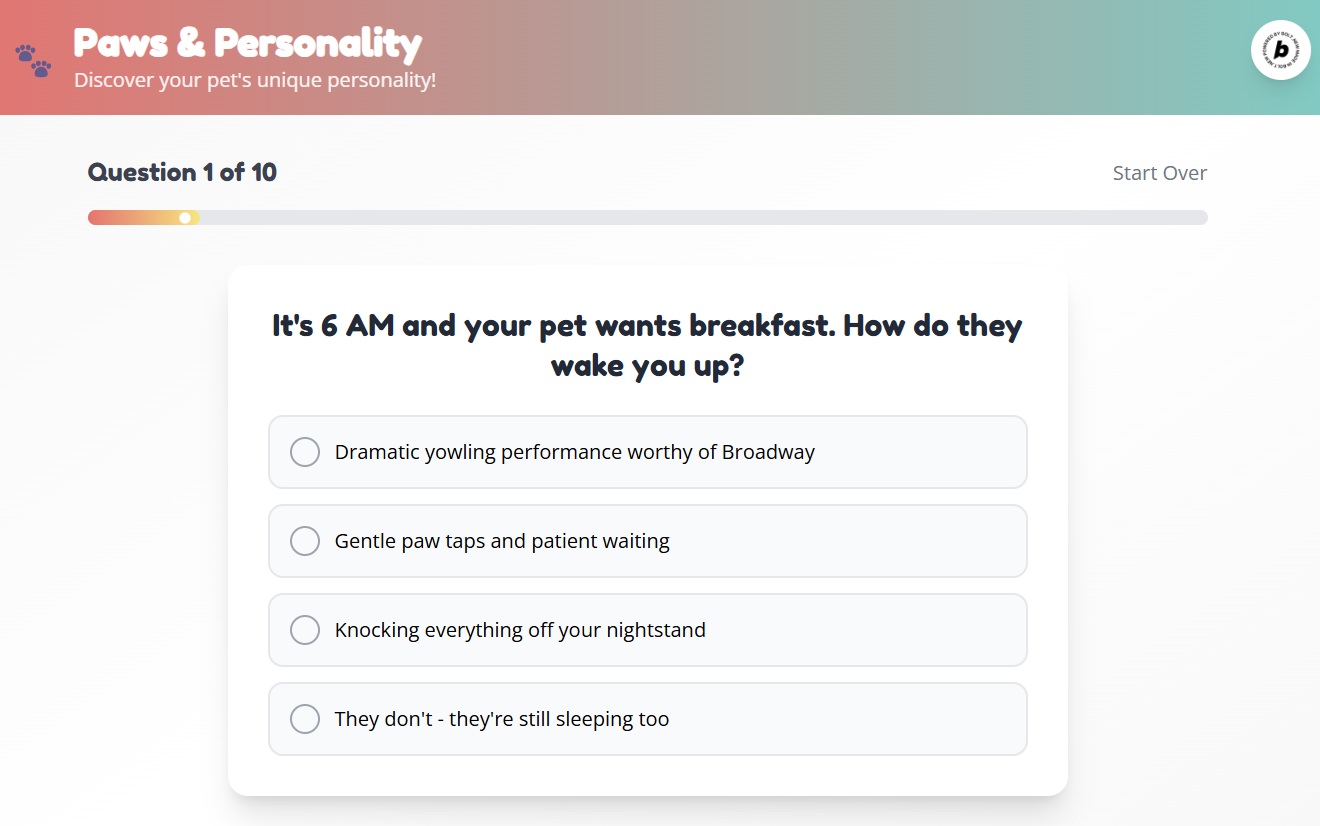
Task: Click the patient waiting answer card
Action: pos(647,541)
